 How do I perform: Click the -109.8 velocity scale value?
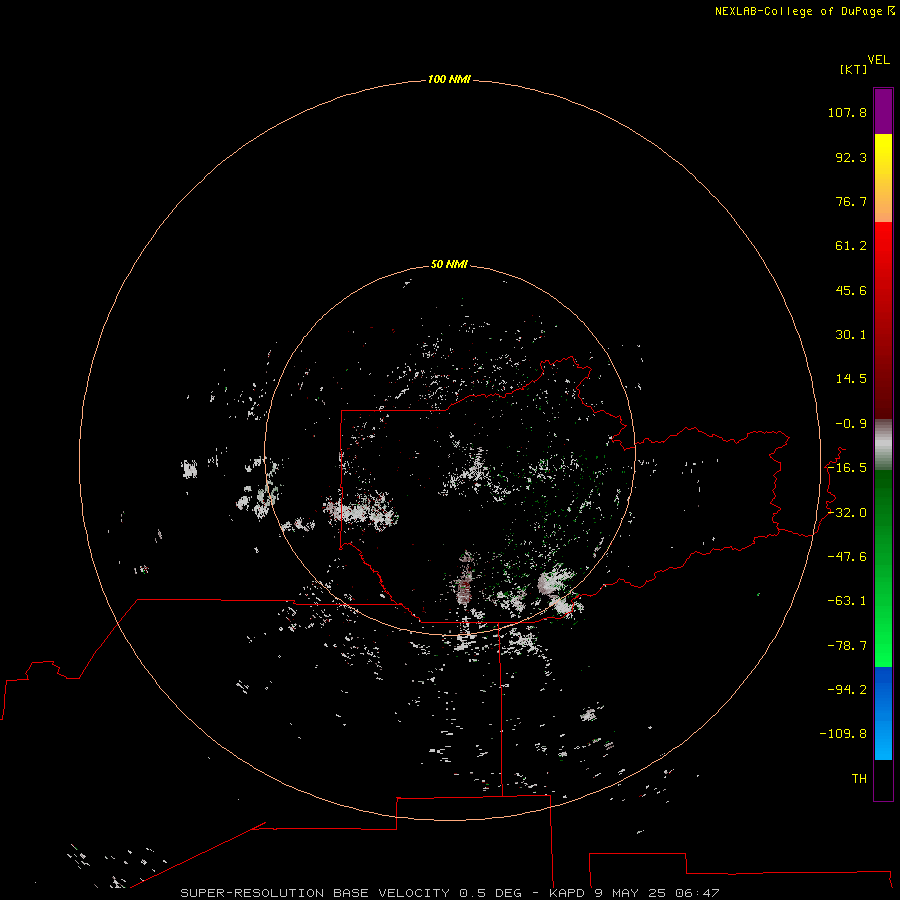pos(843,734)
